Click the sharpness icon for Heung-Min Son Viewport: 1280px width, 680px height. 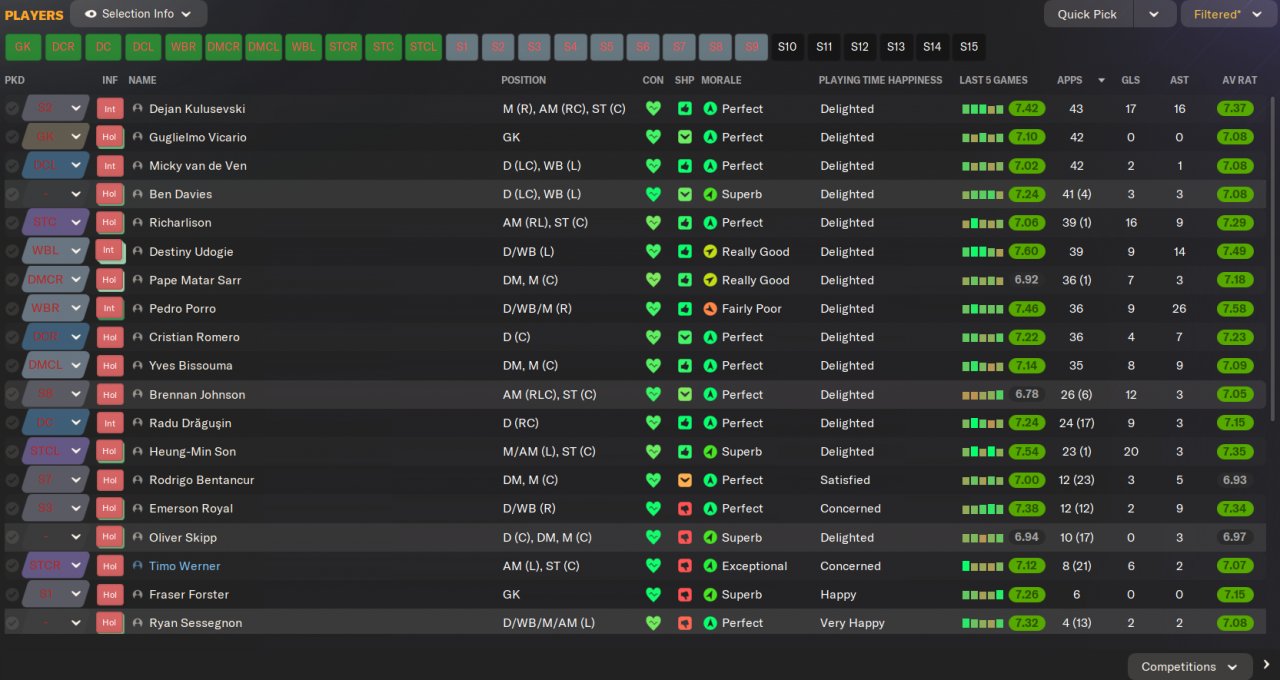point(685,452)
